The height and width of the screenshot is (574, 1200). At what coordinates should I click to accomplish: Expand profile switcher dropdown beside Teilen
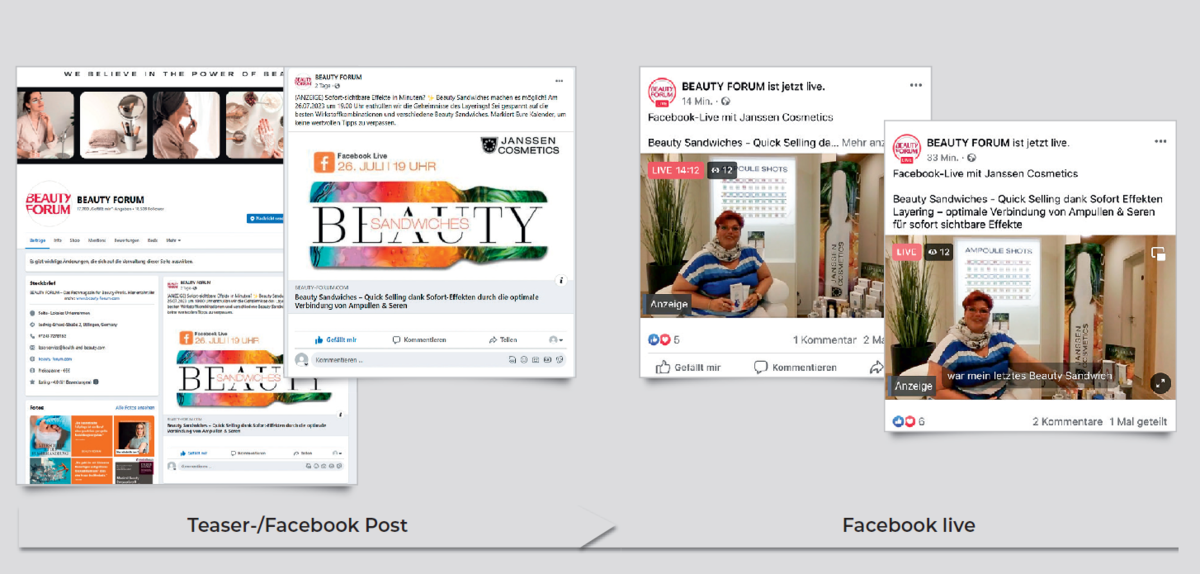pos(555,340)
